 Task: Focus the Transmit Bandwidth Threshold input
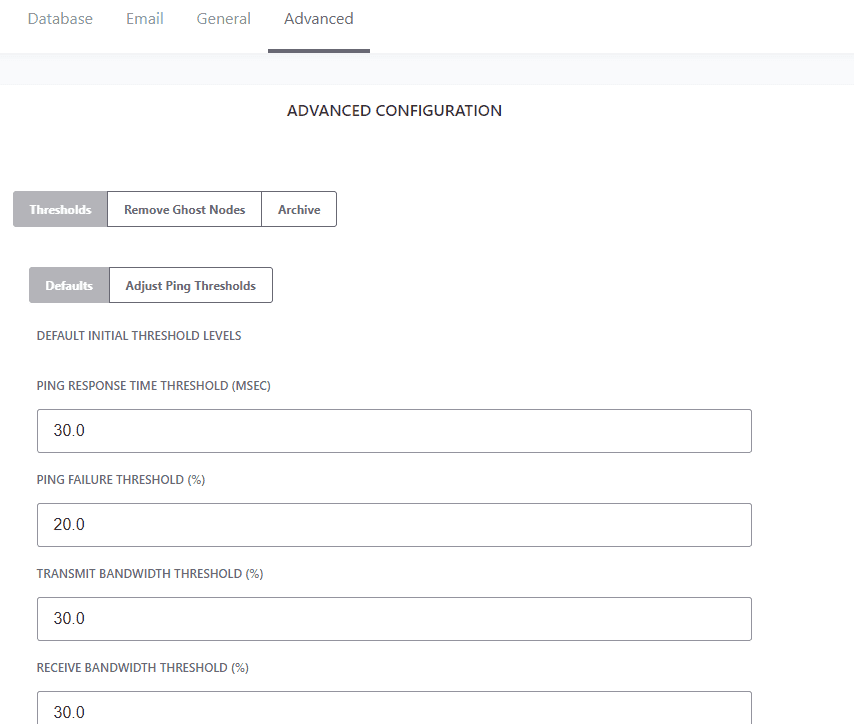pyautogui.click(x=394, y=619)
